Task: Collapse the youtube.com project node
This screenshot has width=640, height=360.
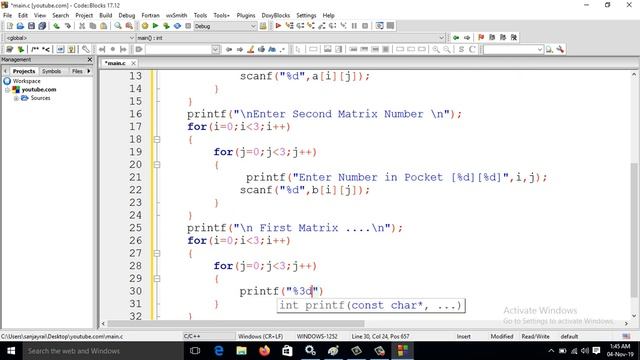Action: [7, 90]
